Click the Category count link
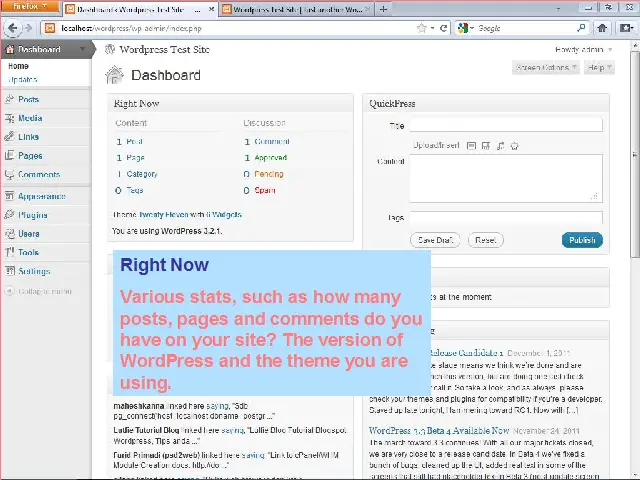The height and width of the screenshot is (480, 640). tap(142, 174)
